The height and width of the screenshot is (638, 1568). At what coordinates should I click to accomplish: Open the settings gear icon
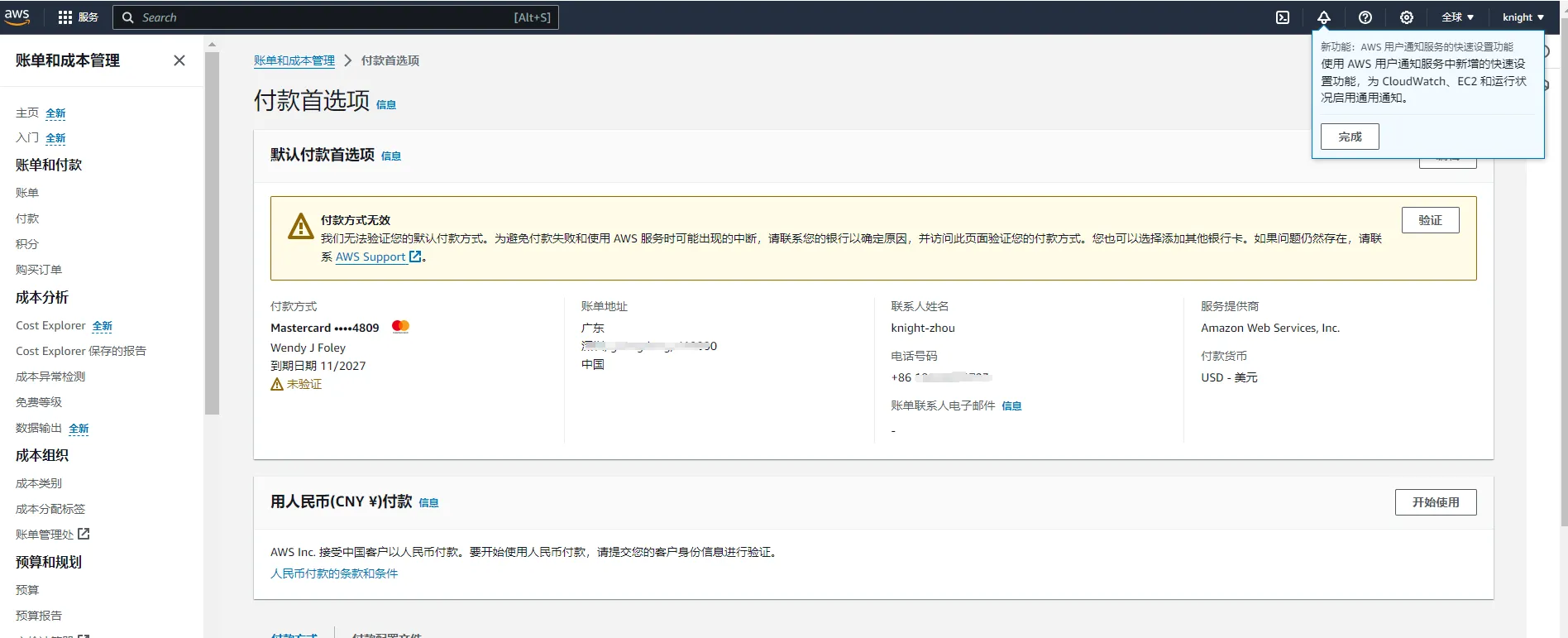(1406, 17)
